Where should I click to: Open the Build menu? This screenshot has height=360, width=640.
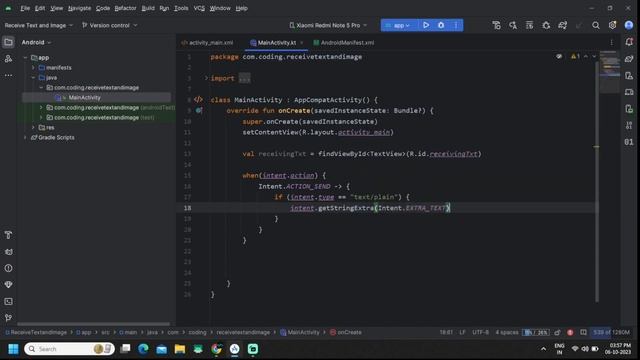[148, 8]
